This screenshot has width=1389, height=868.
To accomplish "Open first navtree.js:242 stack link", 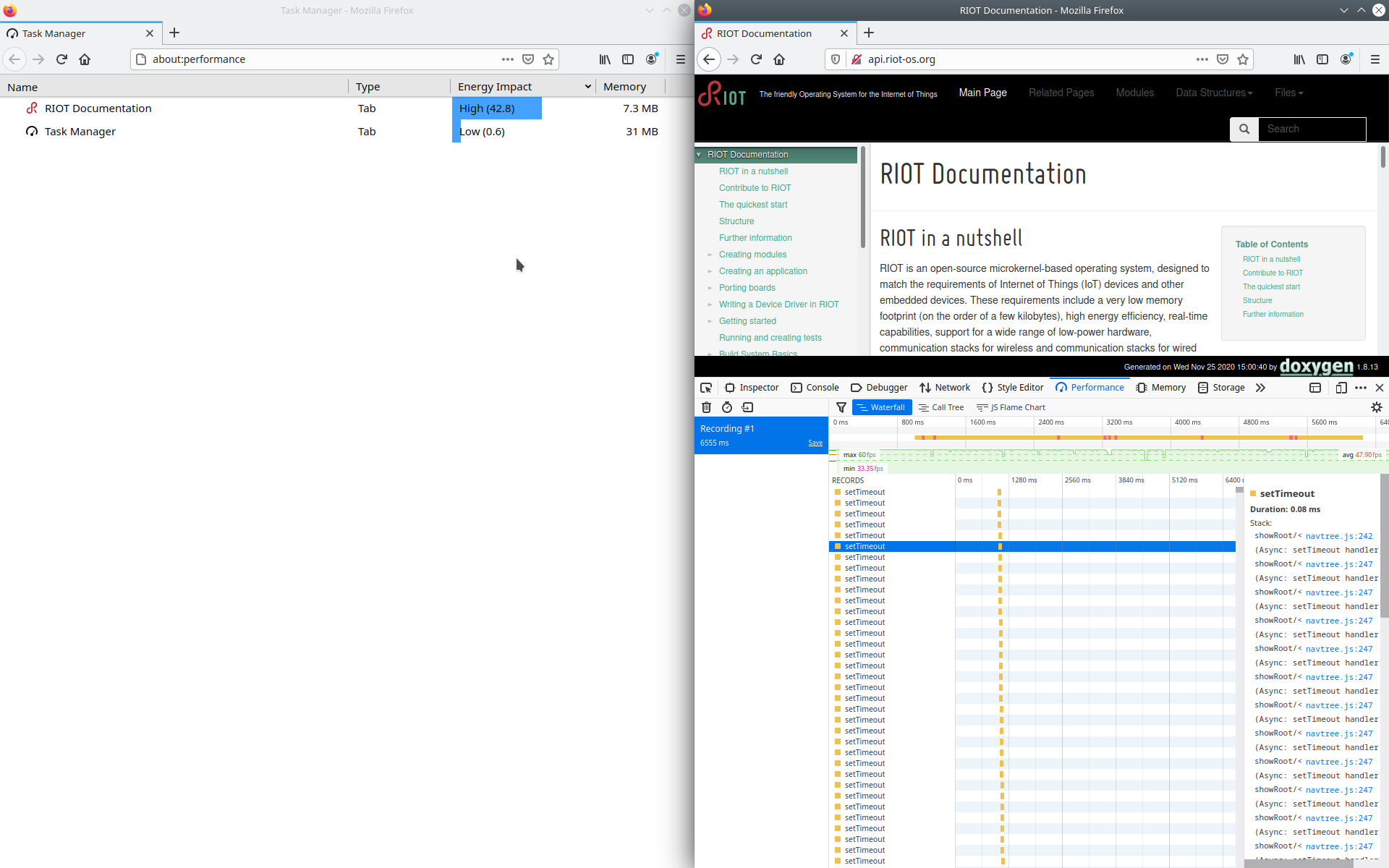I will pos(1339,536).
